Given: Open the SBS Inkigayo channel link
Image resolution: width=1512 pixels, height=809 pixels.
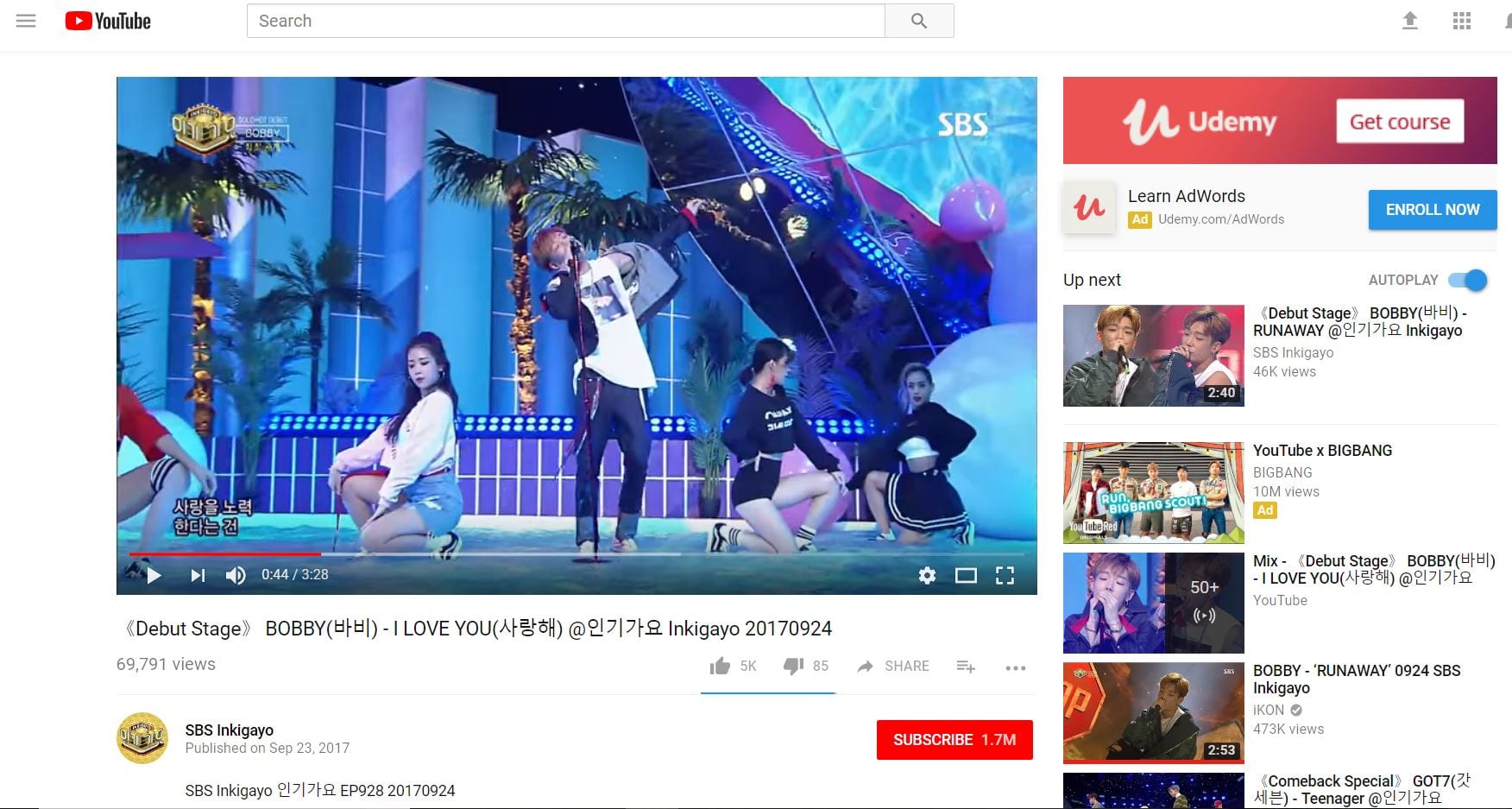Looking at the screenshot, I should pyautogui.click(x=228, y=730).
